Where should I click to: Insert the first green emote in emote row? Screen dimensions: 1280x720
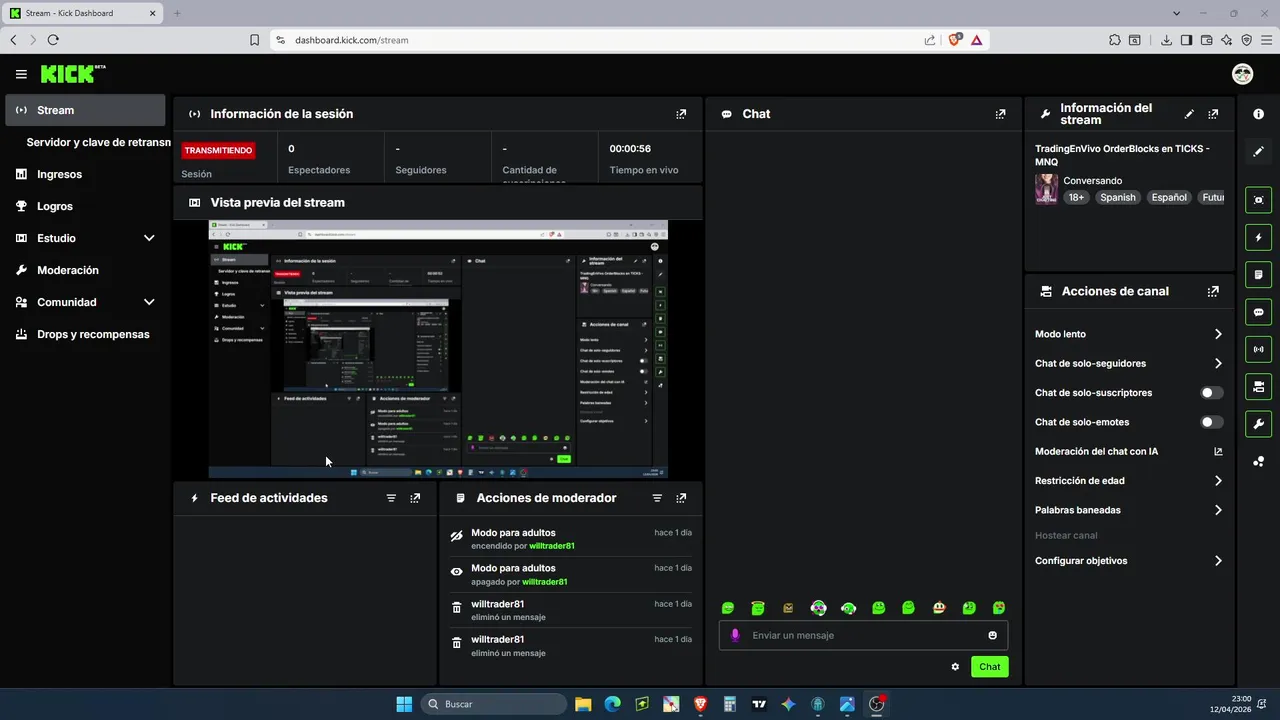click(728, 608)
